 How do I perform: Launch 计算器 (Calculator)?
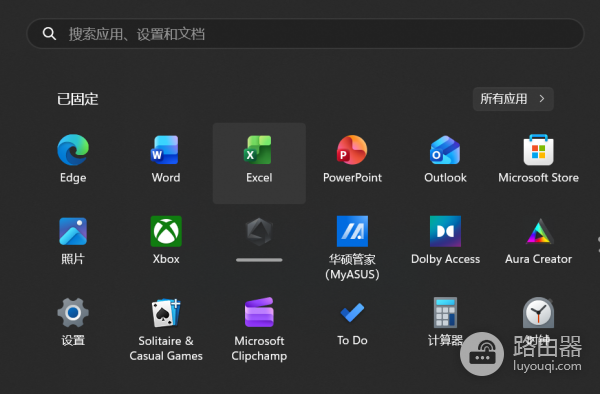[445, 322]
